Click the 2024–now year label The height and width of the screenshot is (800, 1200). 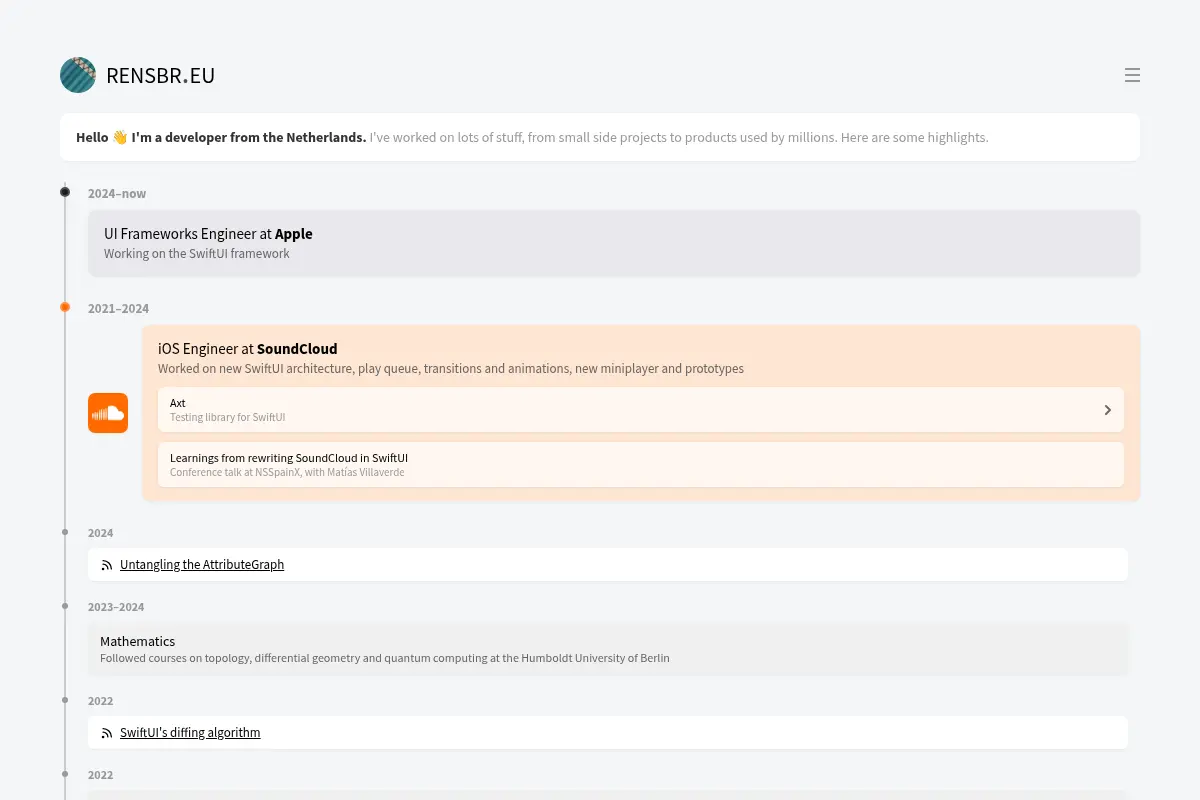point(117,194)
